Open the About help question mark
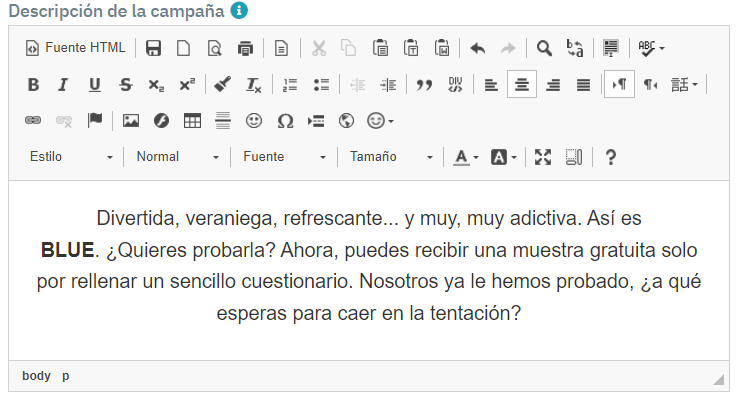This screenshot has width=740, height=404. pyautogui.click(x=610, y=157)
